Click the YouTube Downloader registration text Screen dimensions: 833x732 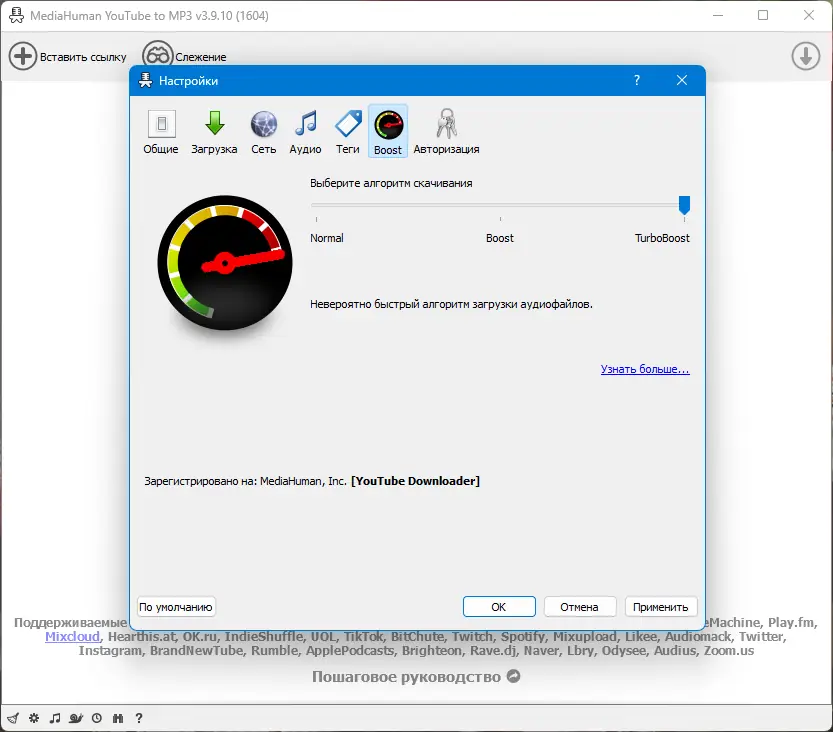point(415,481)
